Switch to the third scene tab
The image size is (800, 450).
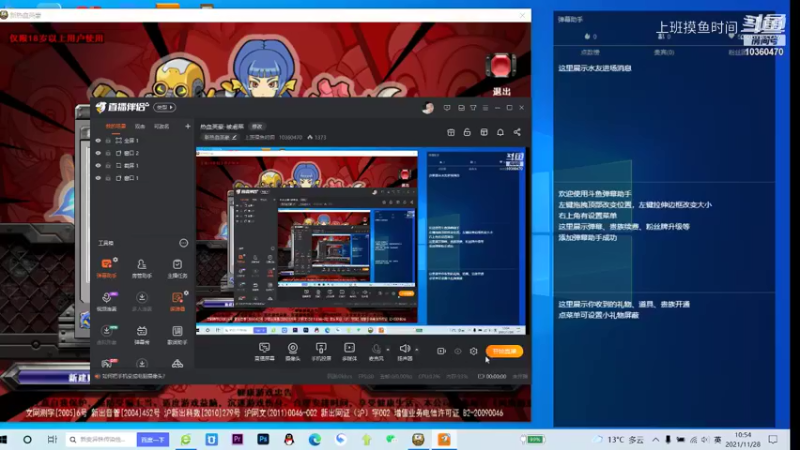[x=161, y=126]
